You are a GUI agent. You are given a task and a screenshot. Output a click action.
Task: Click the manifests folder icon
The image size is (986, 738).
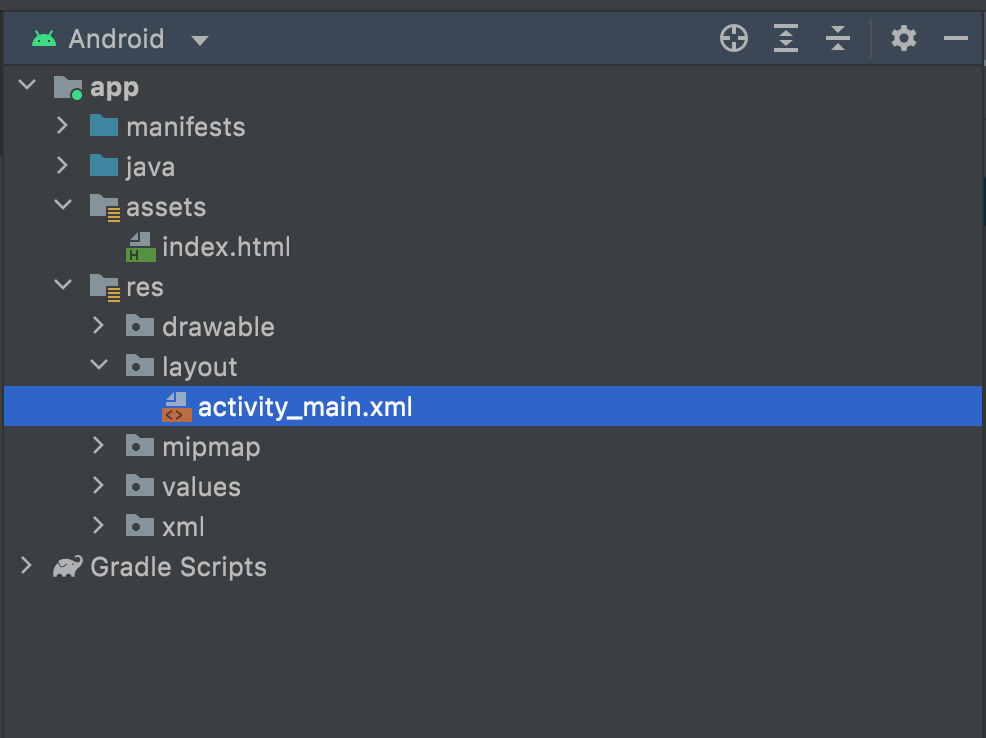[104, 126]
